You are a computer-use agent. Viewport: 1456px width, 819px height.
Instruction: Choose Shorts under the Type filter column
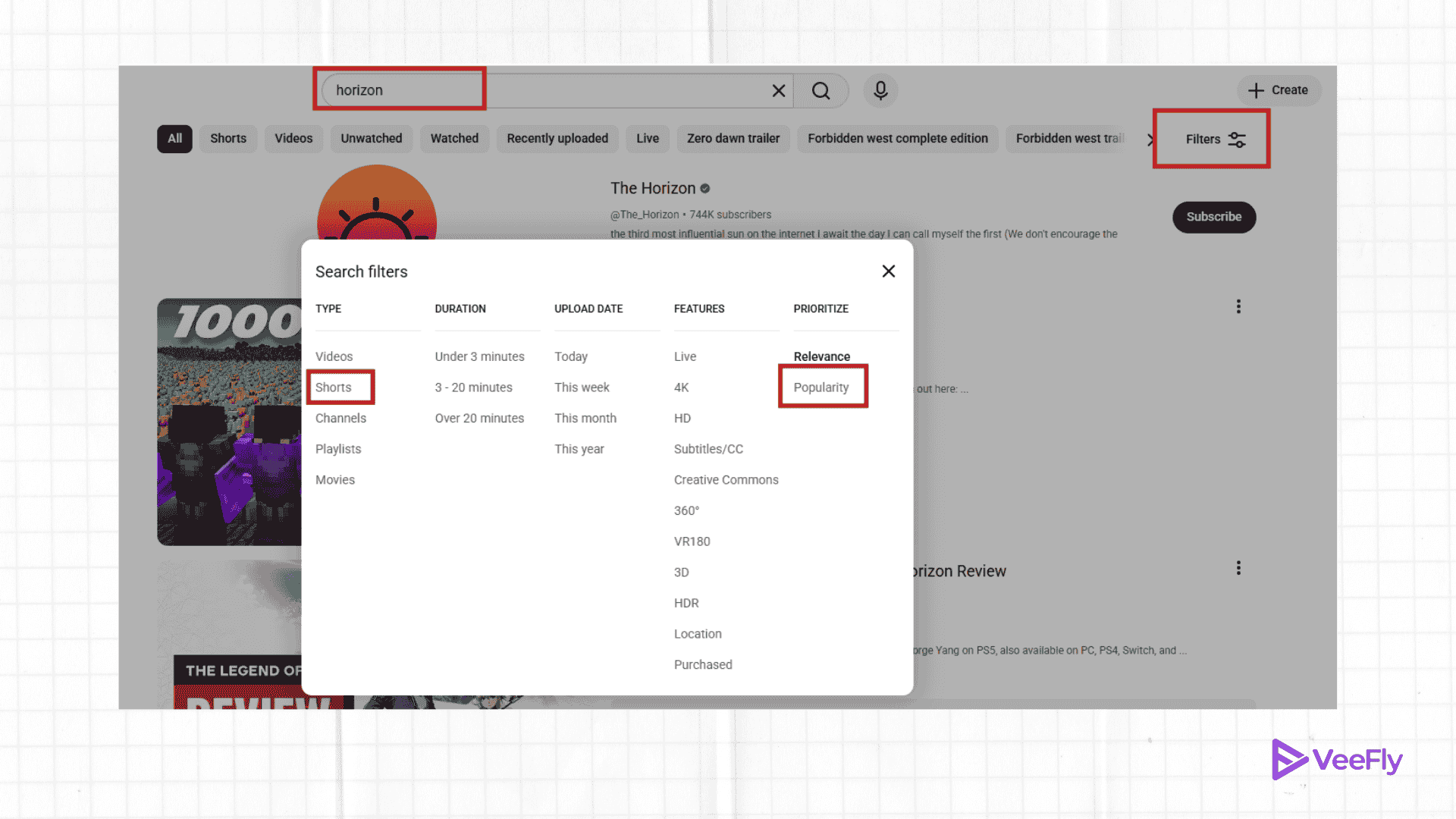pyautogui.click(x=334, y=388)
